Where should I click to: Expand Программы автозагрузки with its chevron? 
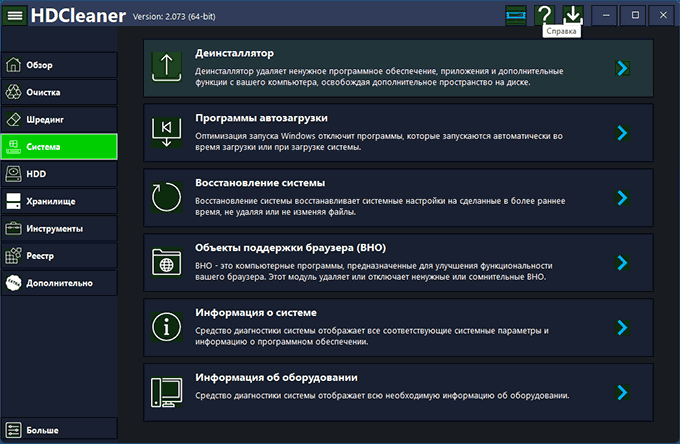pos(622,132)
